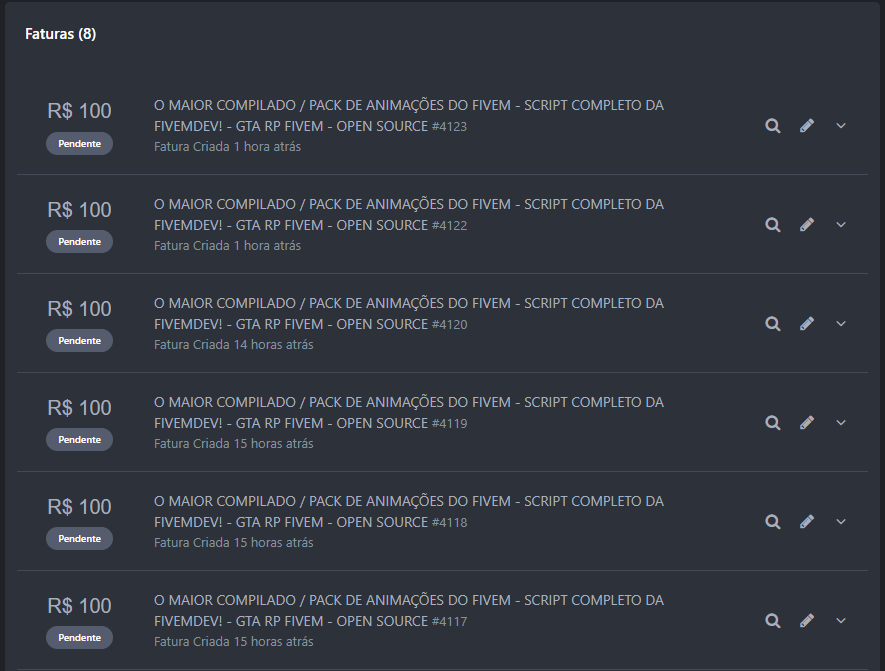This screenshot has height=671, width=885.
Task: View invoice #4122 with magnifier icon
Action: [772, 225]
